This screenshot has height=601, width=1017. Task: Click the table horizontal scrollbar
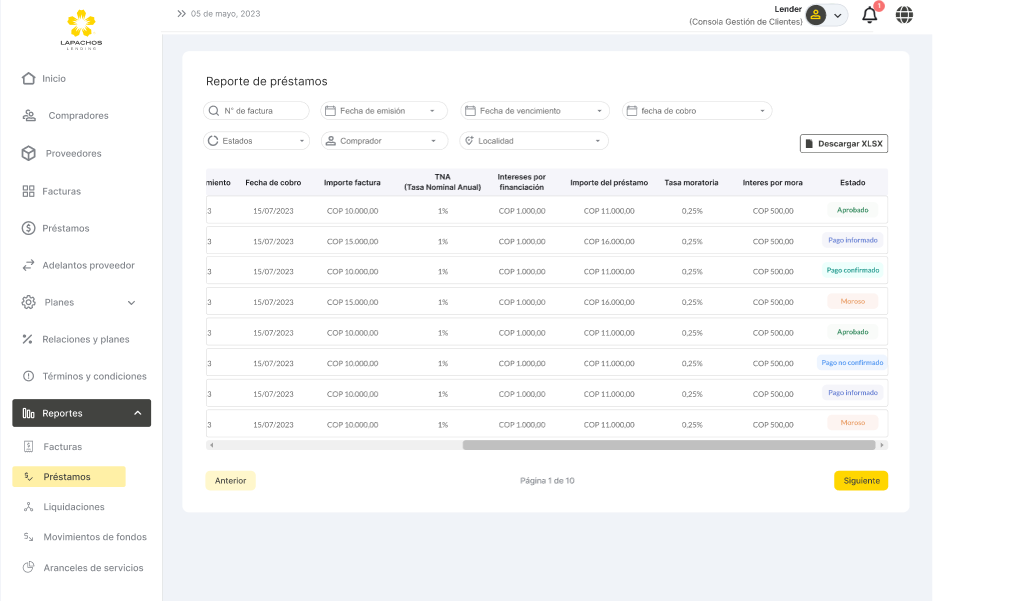point(668,445)
